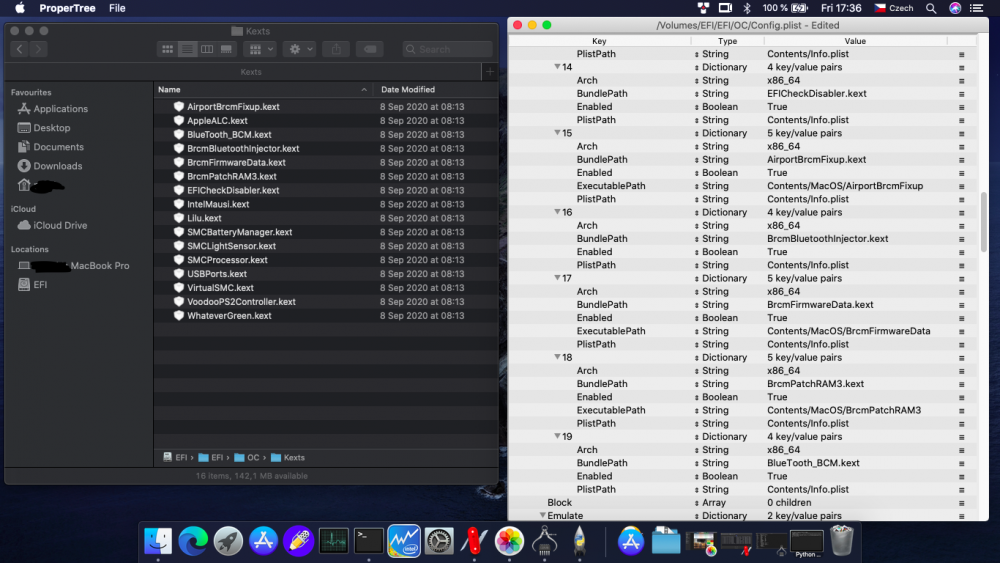Open Intel Power Gadget in Dock
The image size is (1000, 563).
[x=404, y=541]
